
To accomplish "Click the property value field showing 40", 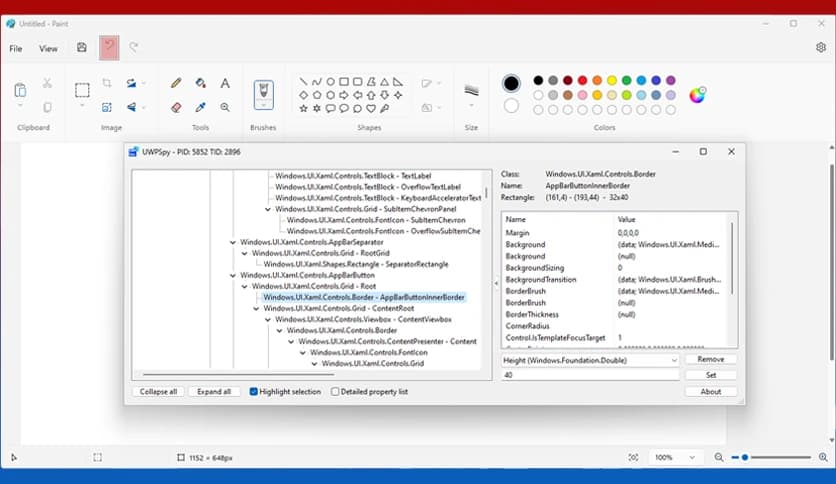I will (590, 375).
